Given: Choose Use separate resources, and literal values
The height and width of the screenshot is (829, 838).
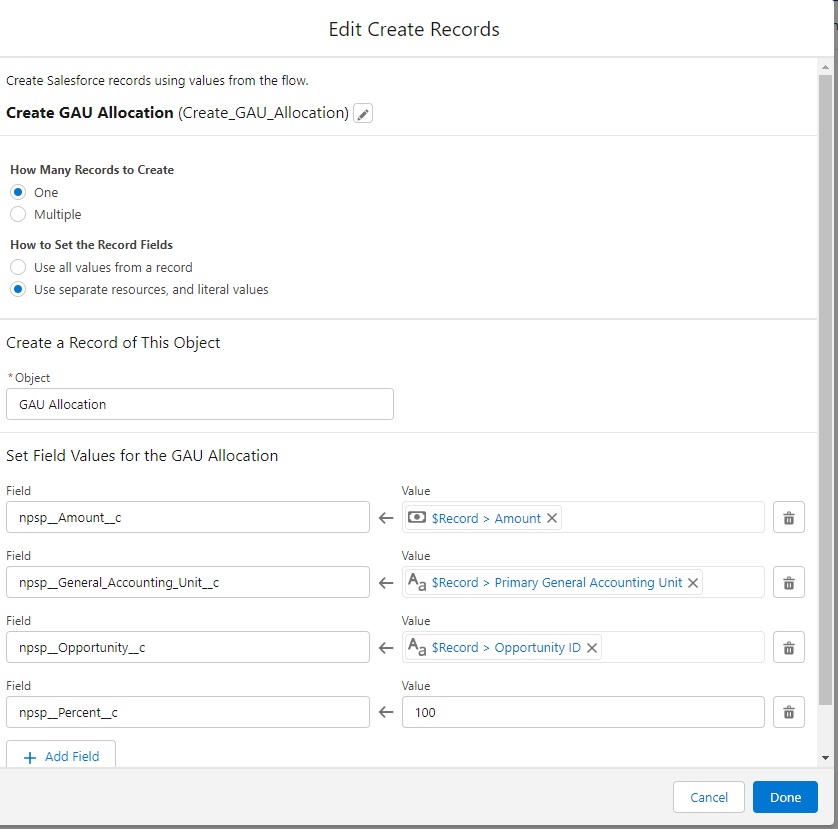Looking at the screenshot, I should [18, 289].
